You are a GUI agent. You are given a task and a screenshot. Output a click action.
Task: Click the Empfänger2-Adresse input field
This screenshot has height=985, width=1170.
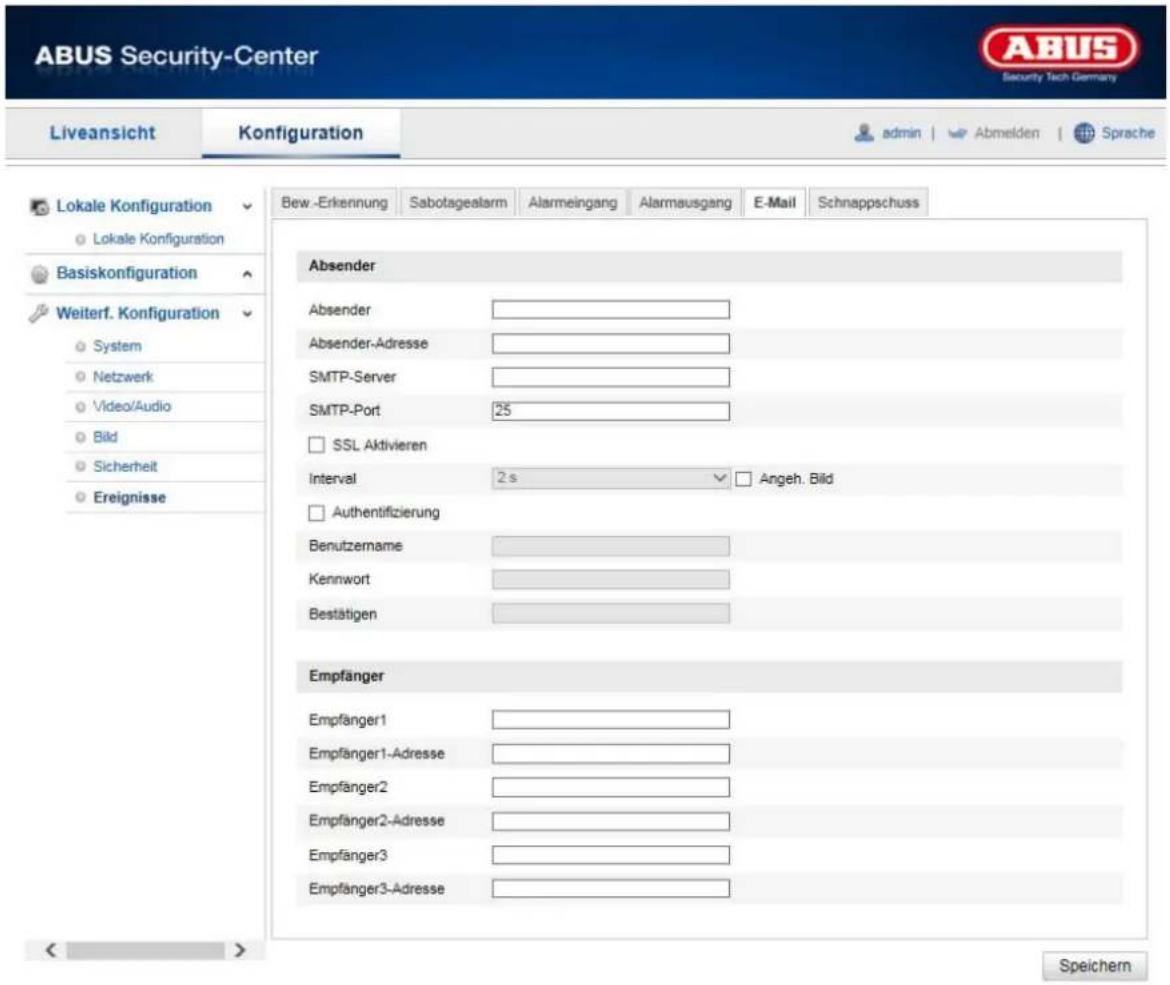click(610, 821)
